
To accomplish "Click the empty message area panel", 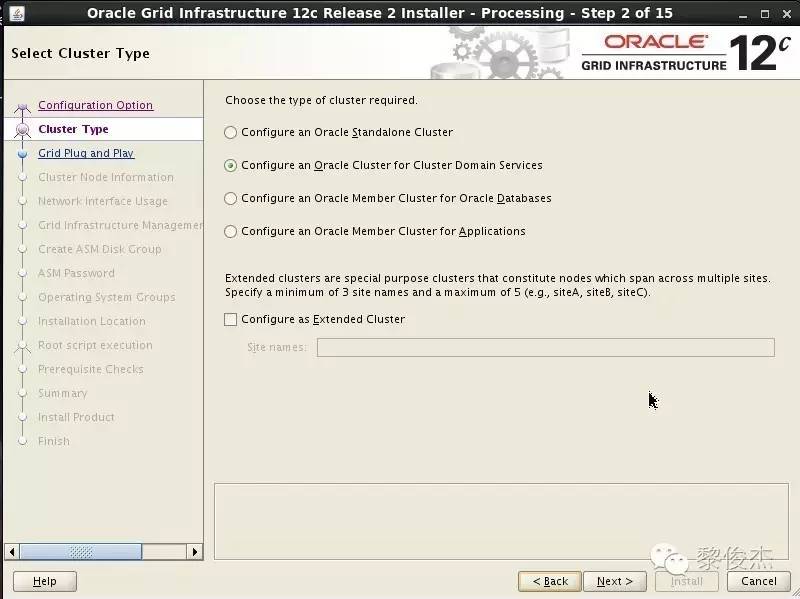I will [x=501, y=521].
